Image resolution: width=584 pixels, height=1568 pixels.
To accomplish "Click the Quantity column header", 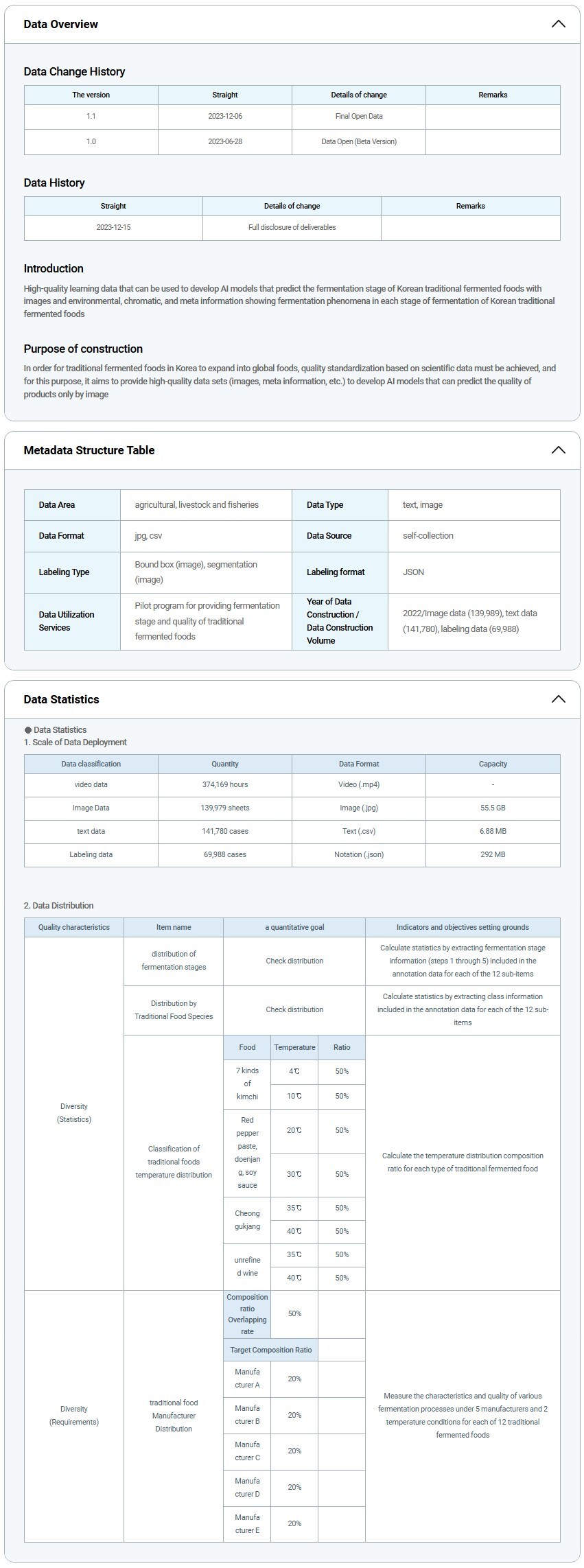I will [225, 764].
